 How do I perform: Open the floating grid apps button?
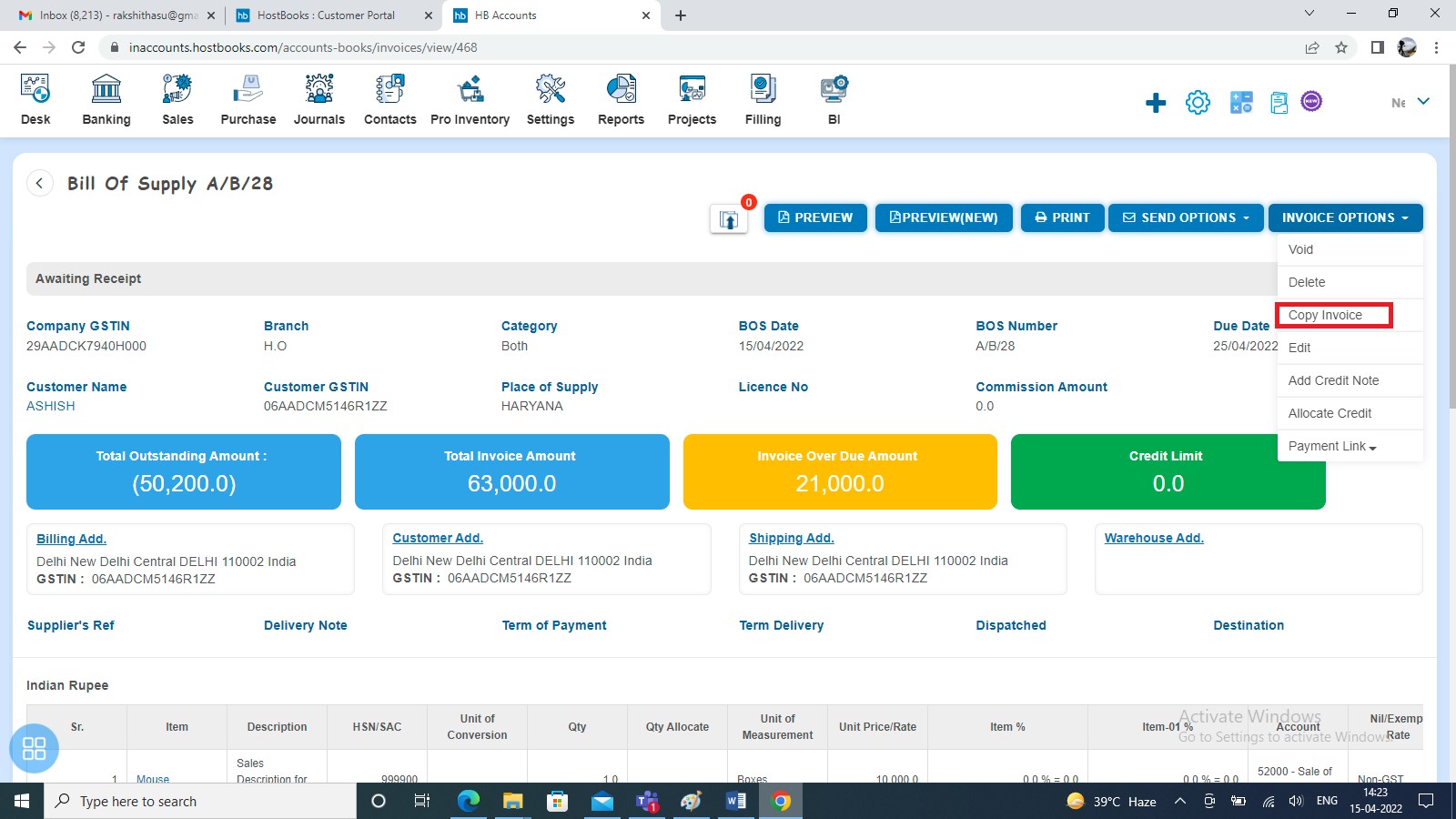coord(34,748)
